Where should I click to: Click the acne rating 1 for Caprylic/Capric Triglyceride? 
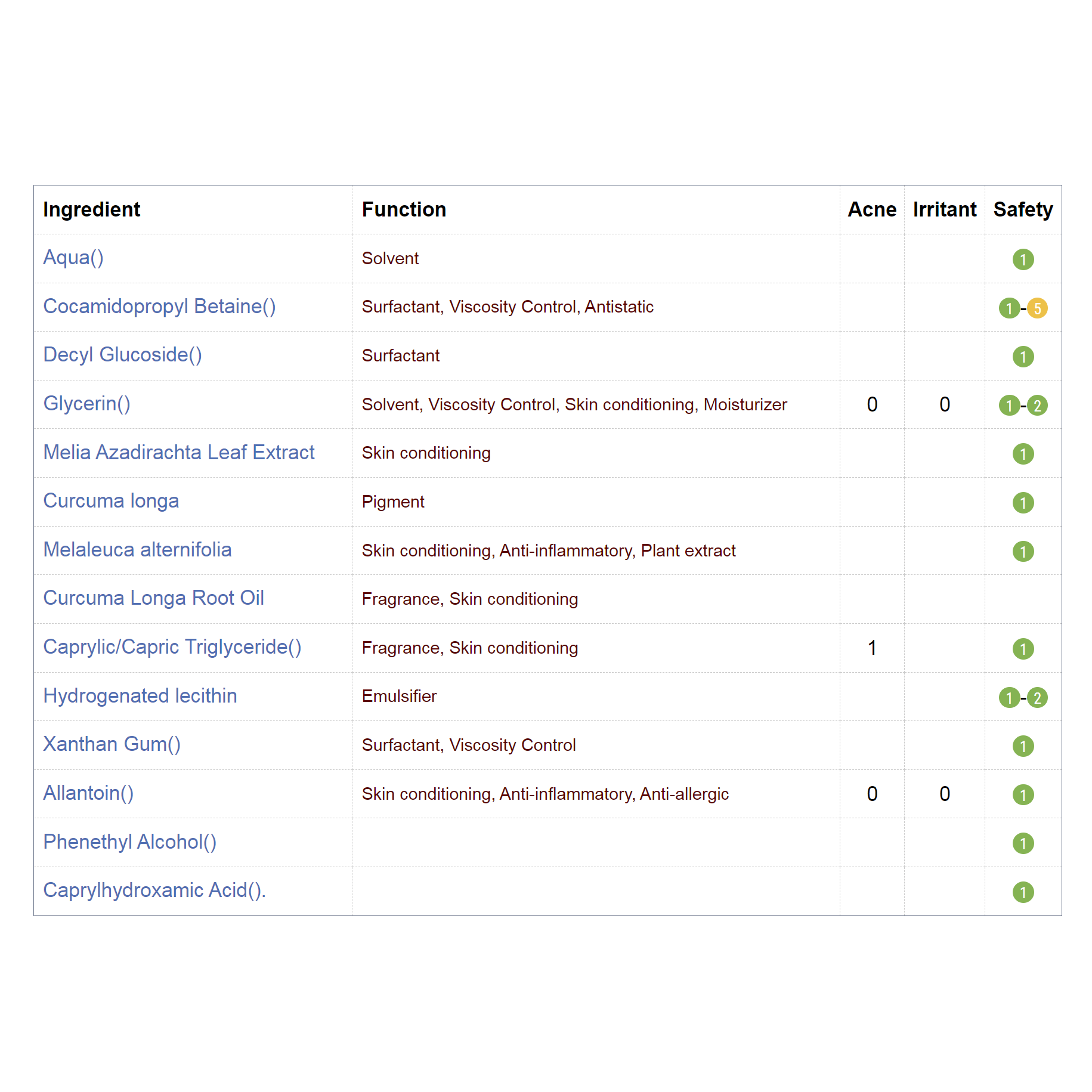[872, 648]
